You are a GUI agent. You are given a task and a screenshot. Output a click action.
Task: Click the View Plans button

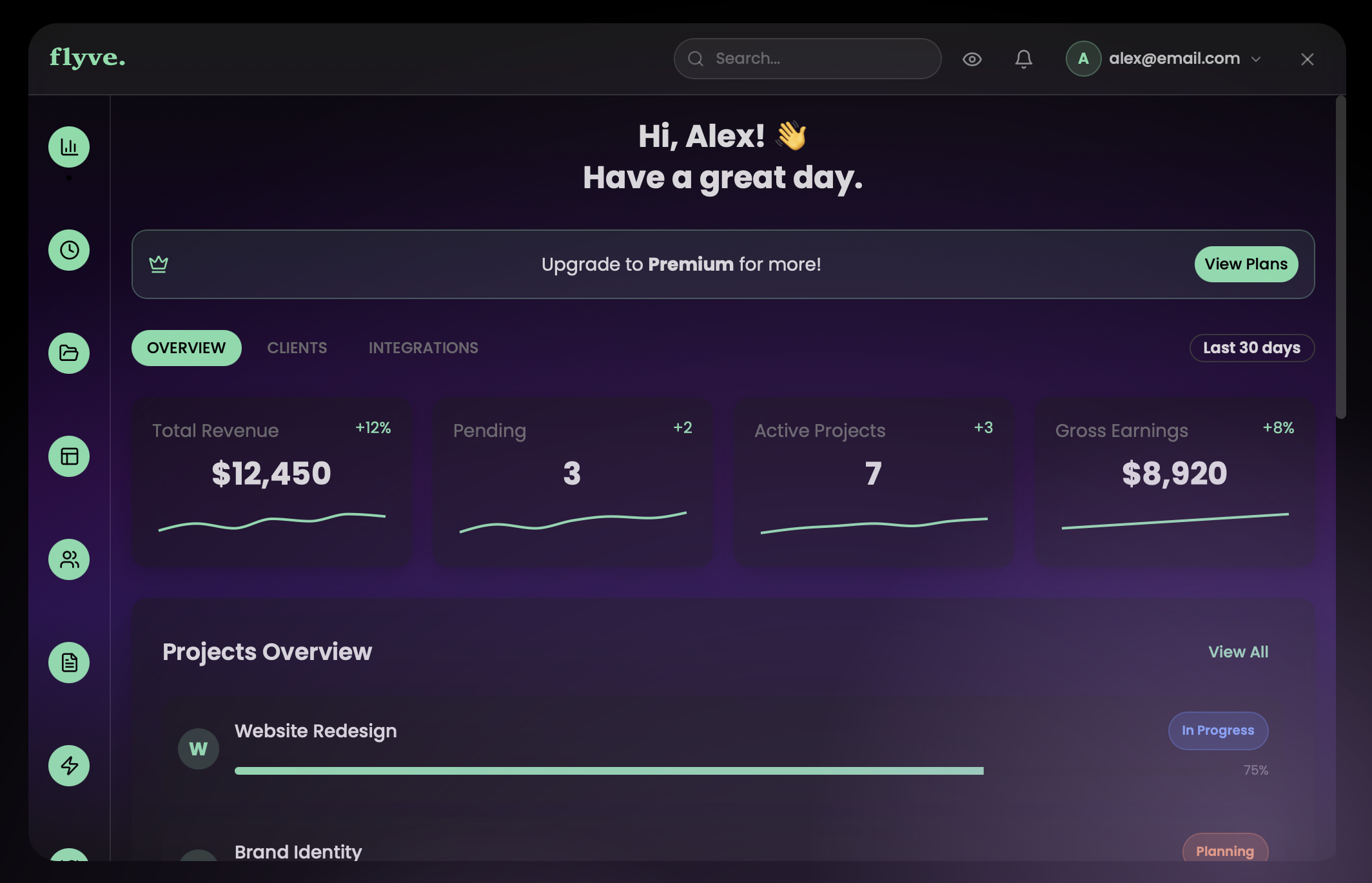(x=1246, y=264)
